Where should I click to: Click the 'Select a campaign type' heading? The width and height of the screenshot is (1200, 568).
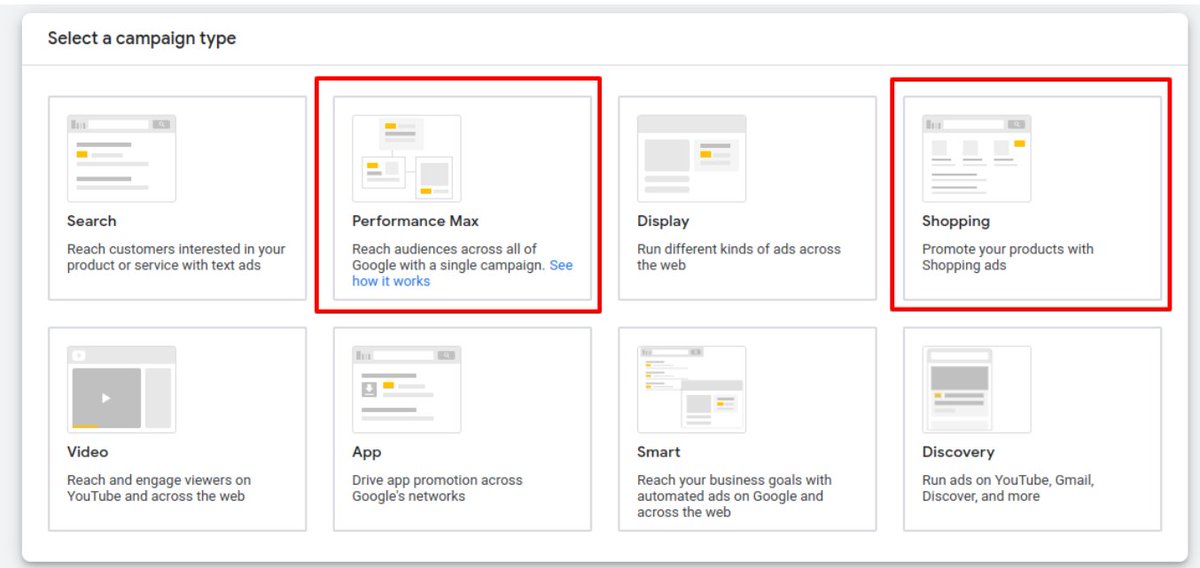click(142, 39)
